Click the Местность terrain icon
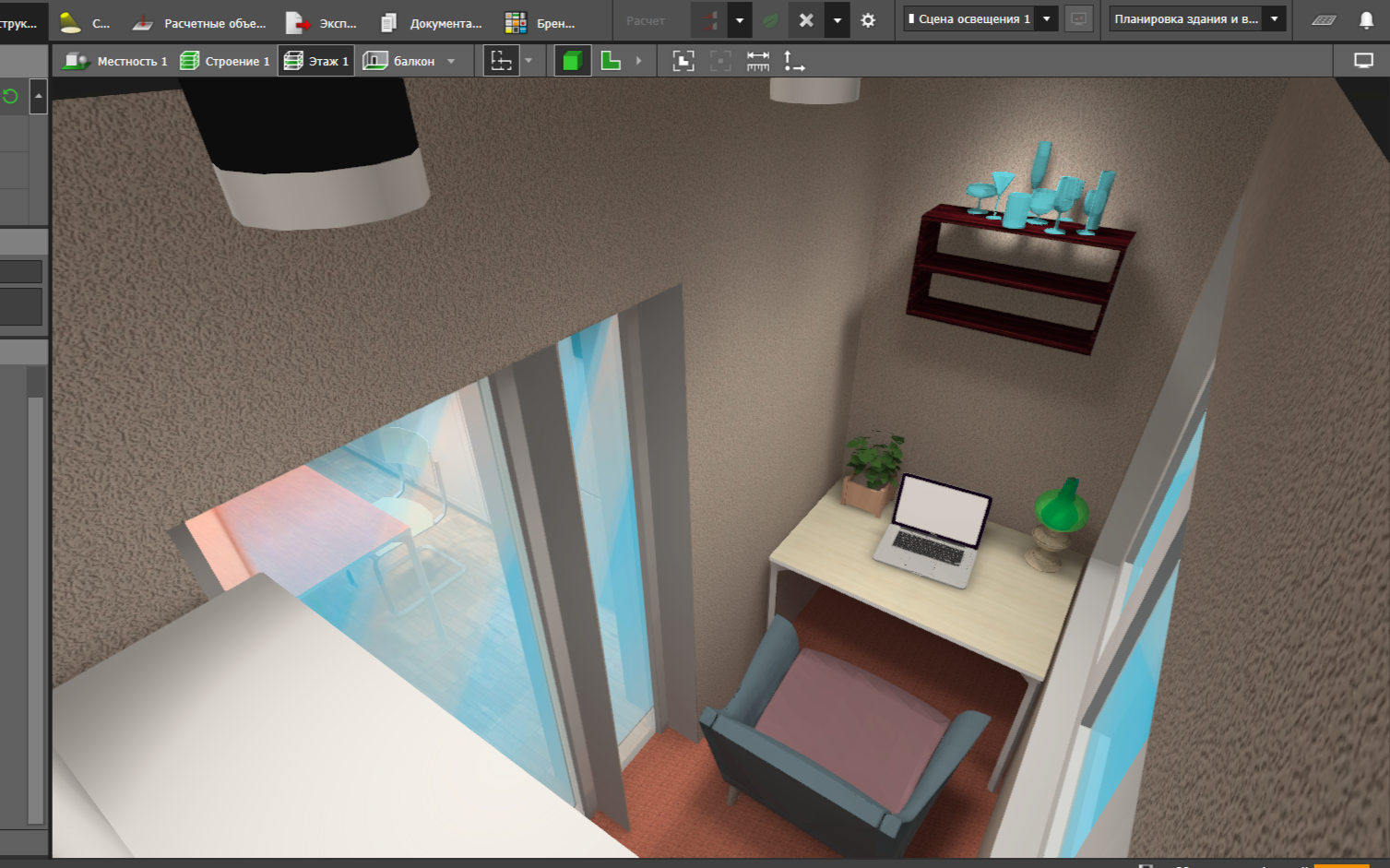Image resolution: width=1390 pixels, height=868 pixels. pos(76,61)
